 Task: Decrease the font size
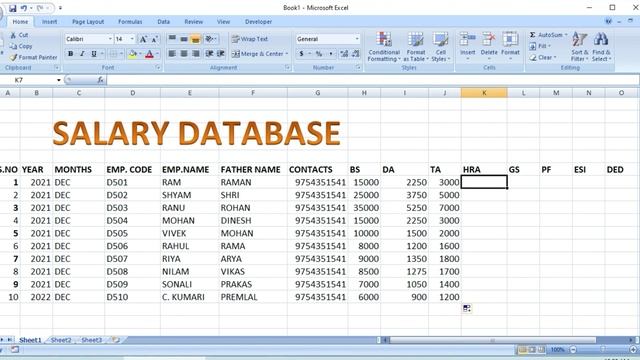(x=155, y=39)
